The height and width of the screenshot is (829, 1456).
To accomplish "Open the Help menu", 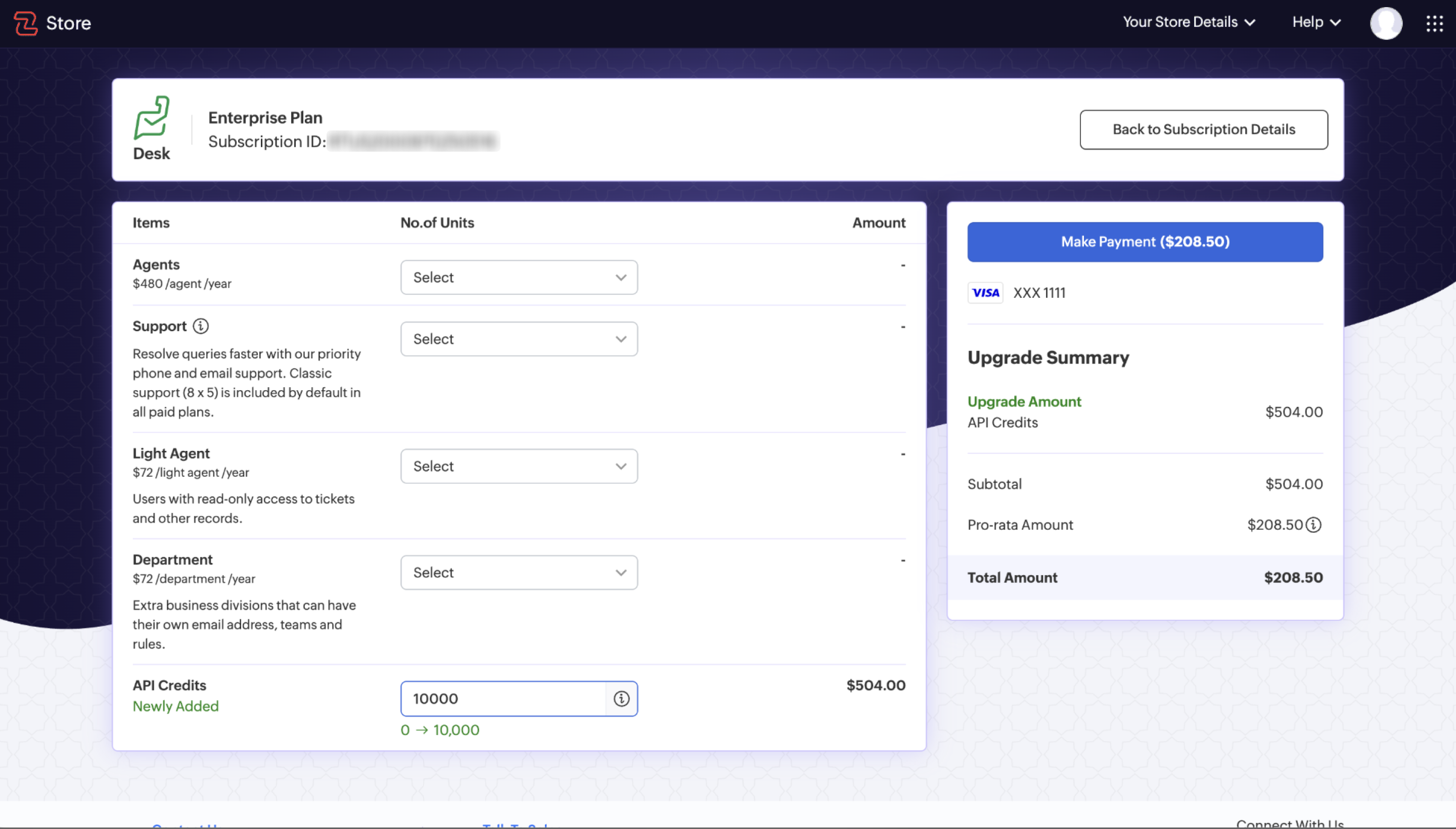I will click(x=1316, y=22).
